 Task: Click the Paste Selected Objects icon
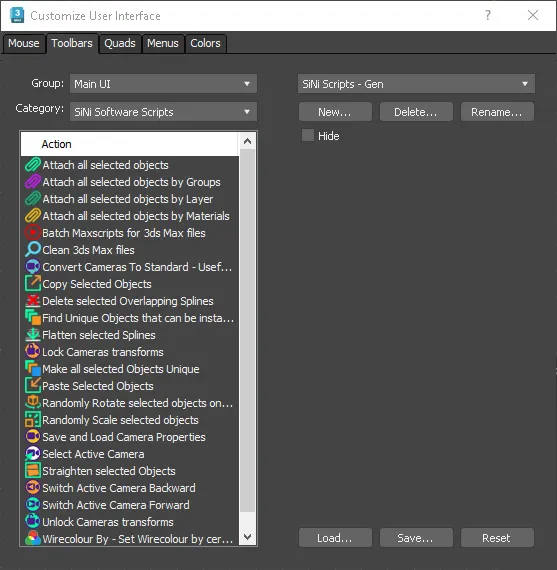pos(33,386)
